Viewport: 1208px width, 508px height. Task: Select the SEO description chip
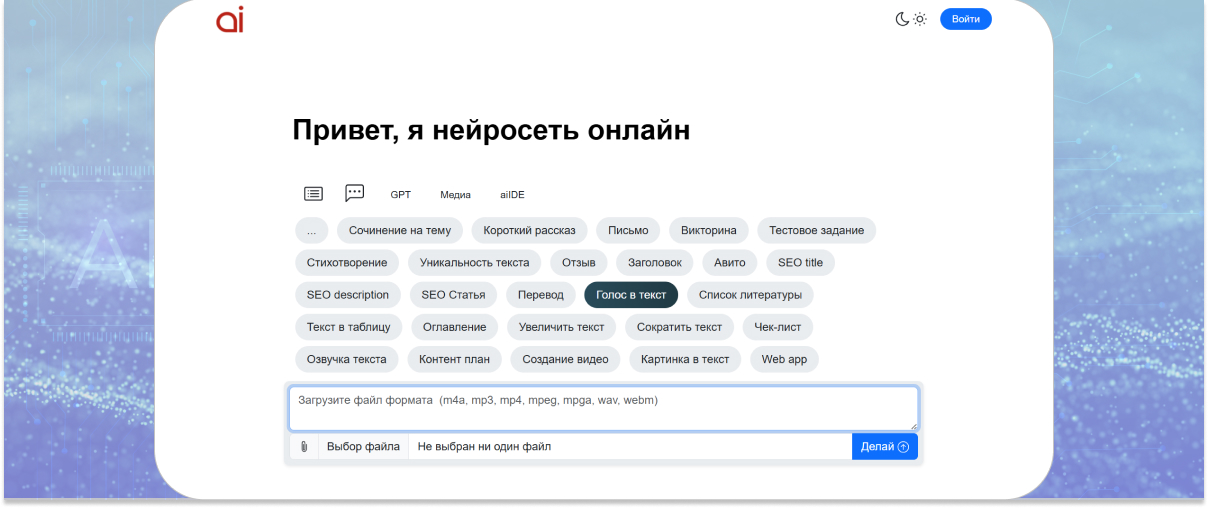[348, 295]
